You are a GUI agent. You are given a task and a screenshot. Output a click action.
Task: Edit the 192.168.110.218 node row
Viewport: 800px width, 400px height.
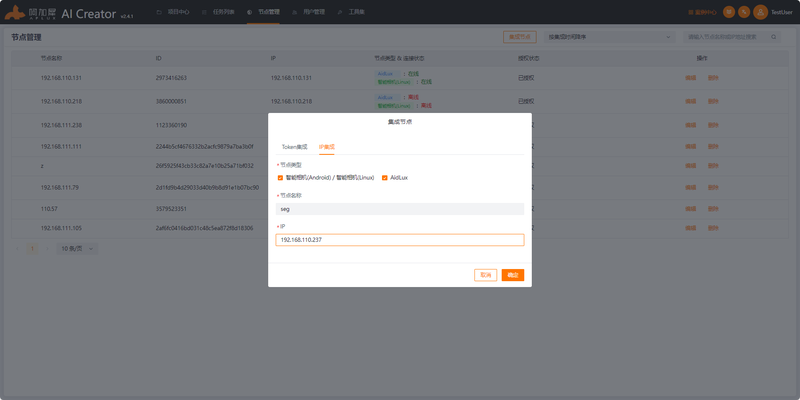690,102
